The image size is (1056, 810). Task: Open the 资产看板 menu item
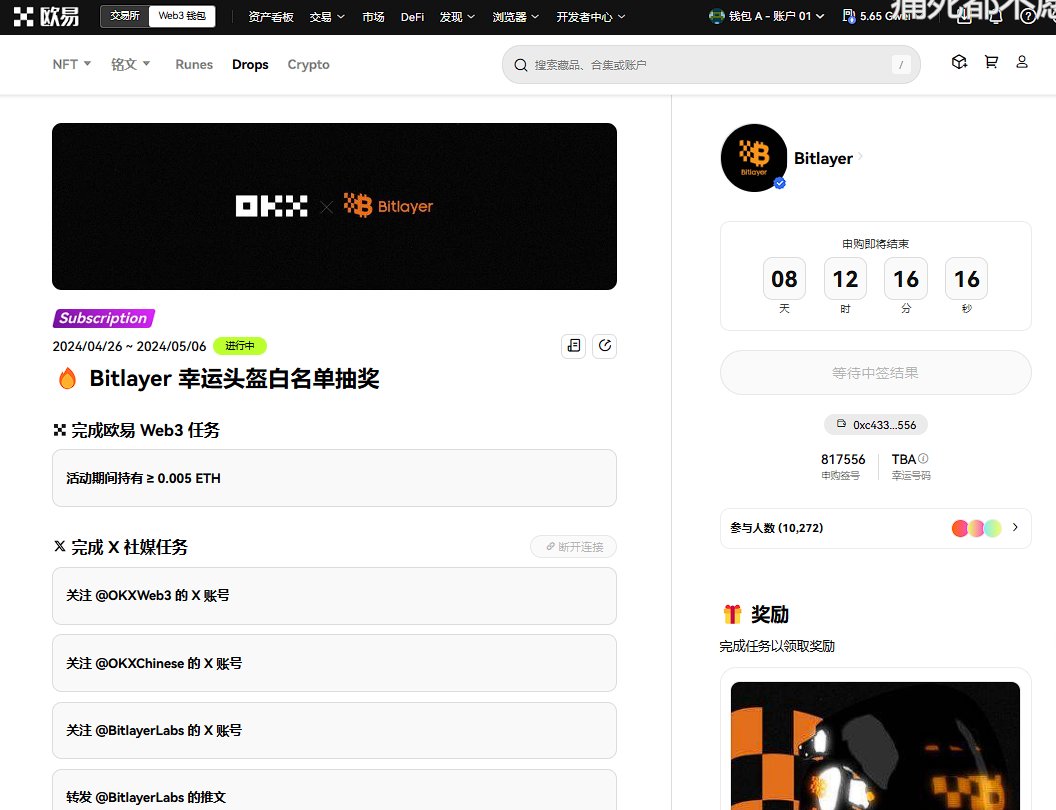(271, 17)
